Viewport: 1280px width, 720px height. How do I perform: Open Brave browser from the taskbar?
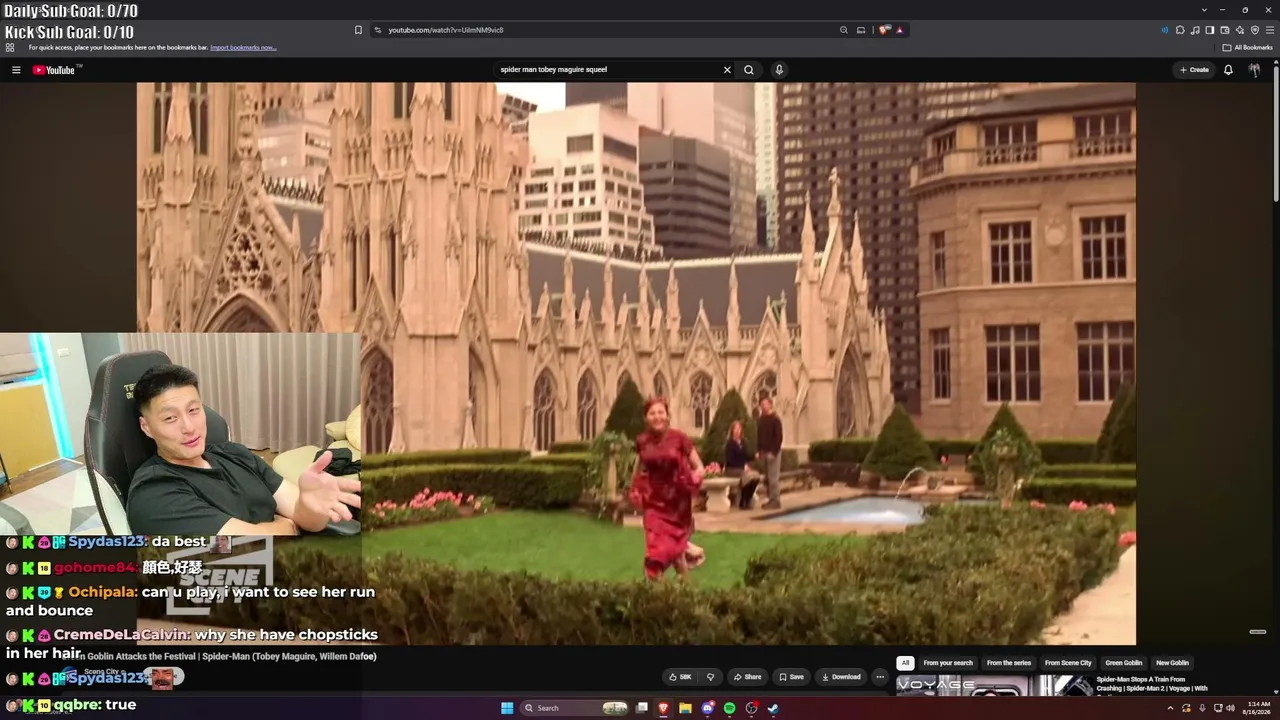click(663, 708)
